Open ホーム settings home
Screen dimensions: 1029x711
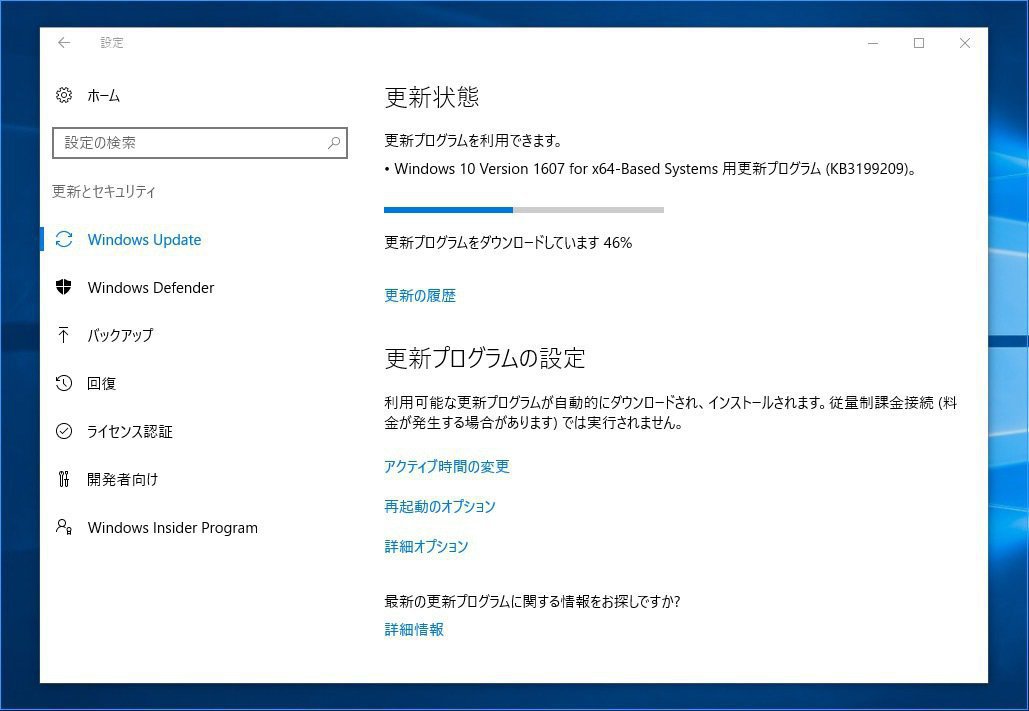tap(104, 96)
